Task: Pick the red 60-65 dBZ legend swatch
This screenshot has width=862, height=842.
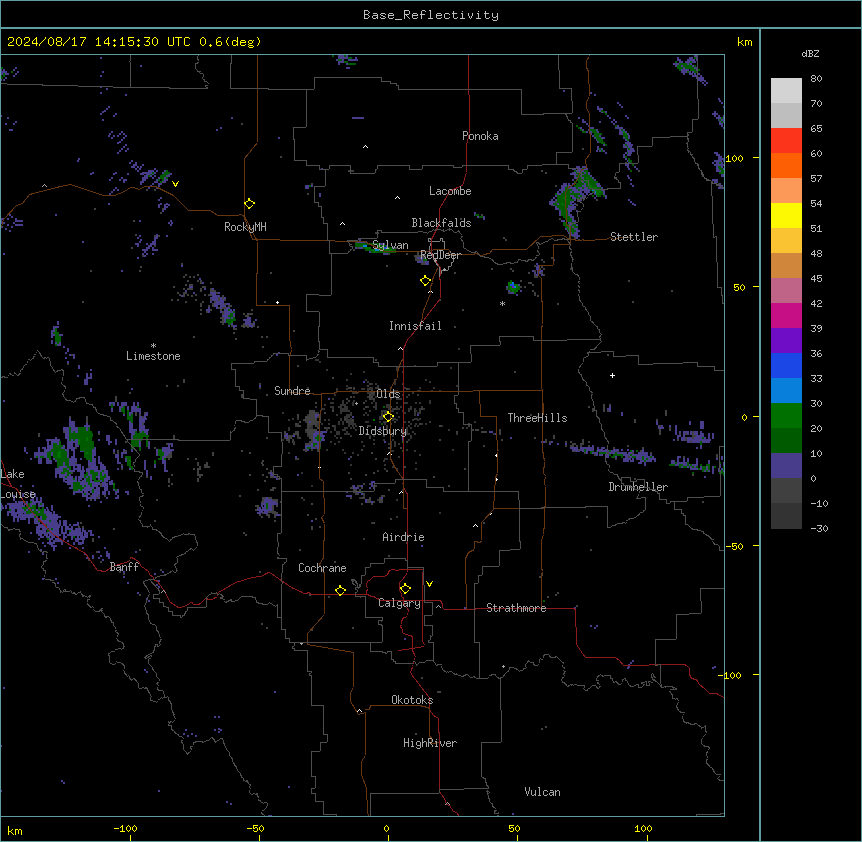Action: tap(786, 141)
